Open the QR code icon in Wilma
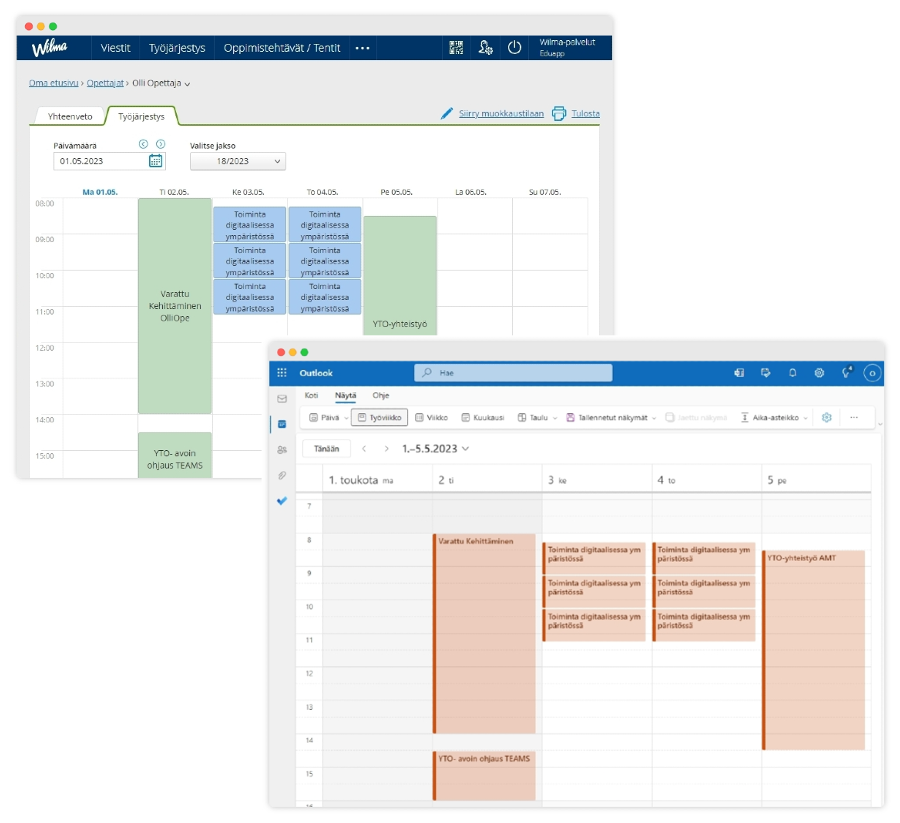This screenshot has width=900, height=823. coord(456,48)
